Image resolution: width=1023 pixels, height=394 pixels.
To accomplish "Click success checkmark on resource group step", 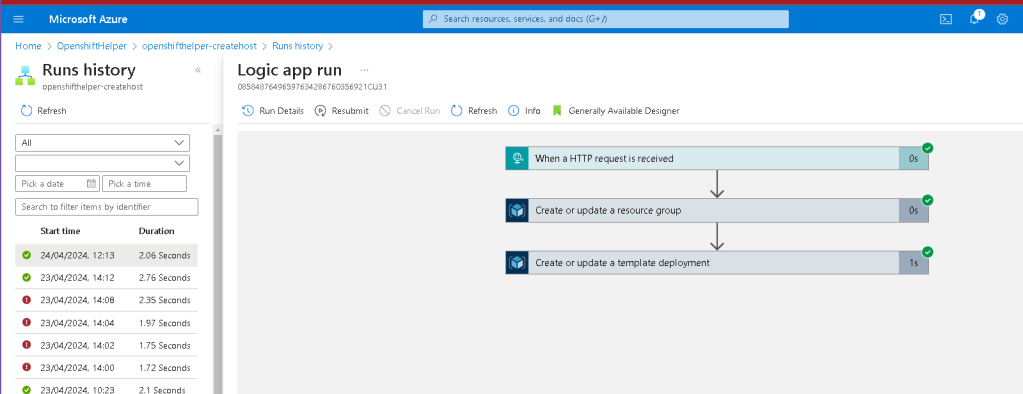I will click(927, 200).
